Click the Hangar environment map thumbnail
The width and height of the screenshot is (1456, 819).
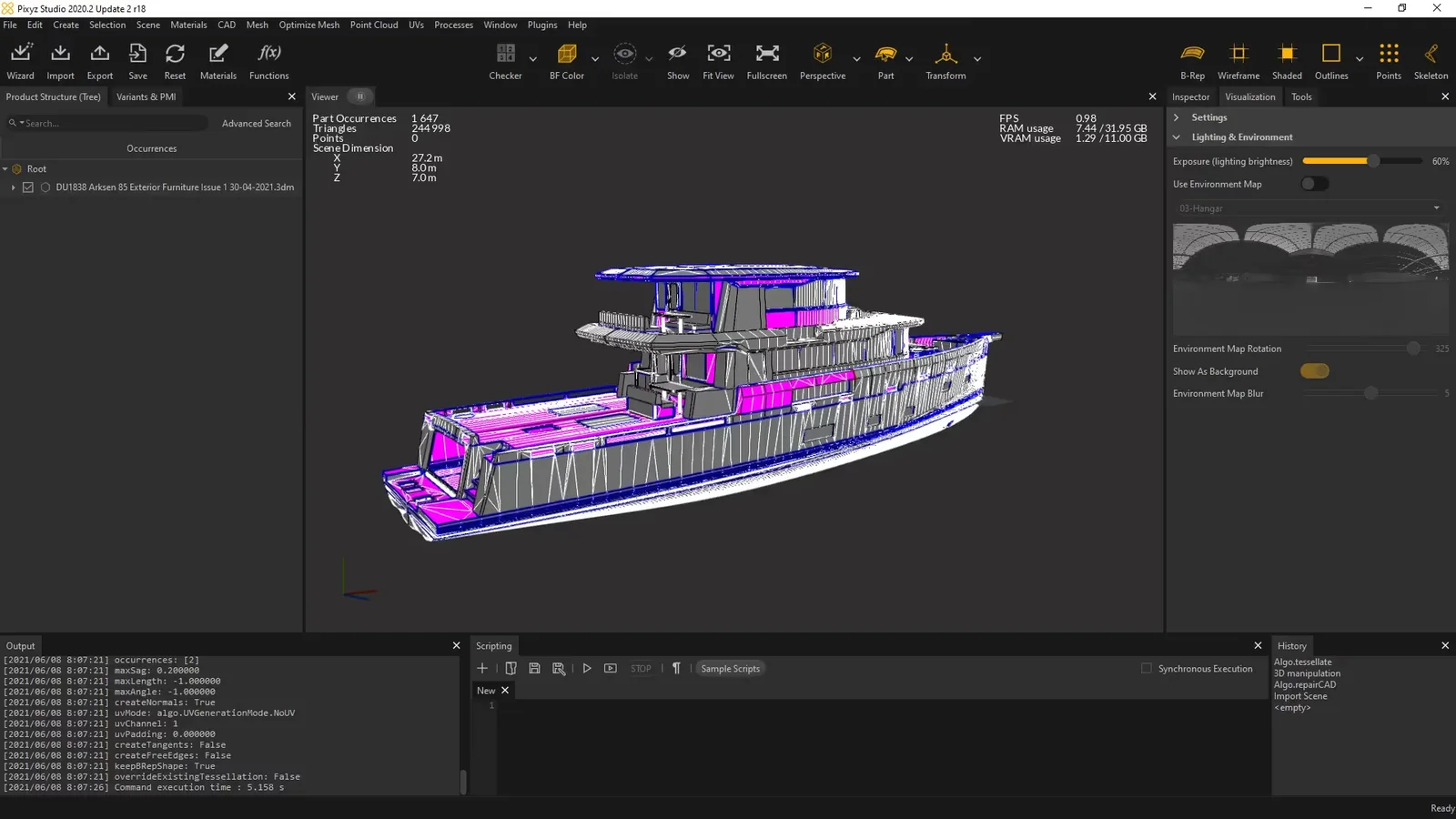1310,278
